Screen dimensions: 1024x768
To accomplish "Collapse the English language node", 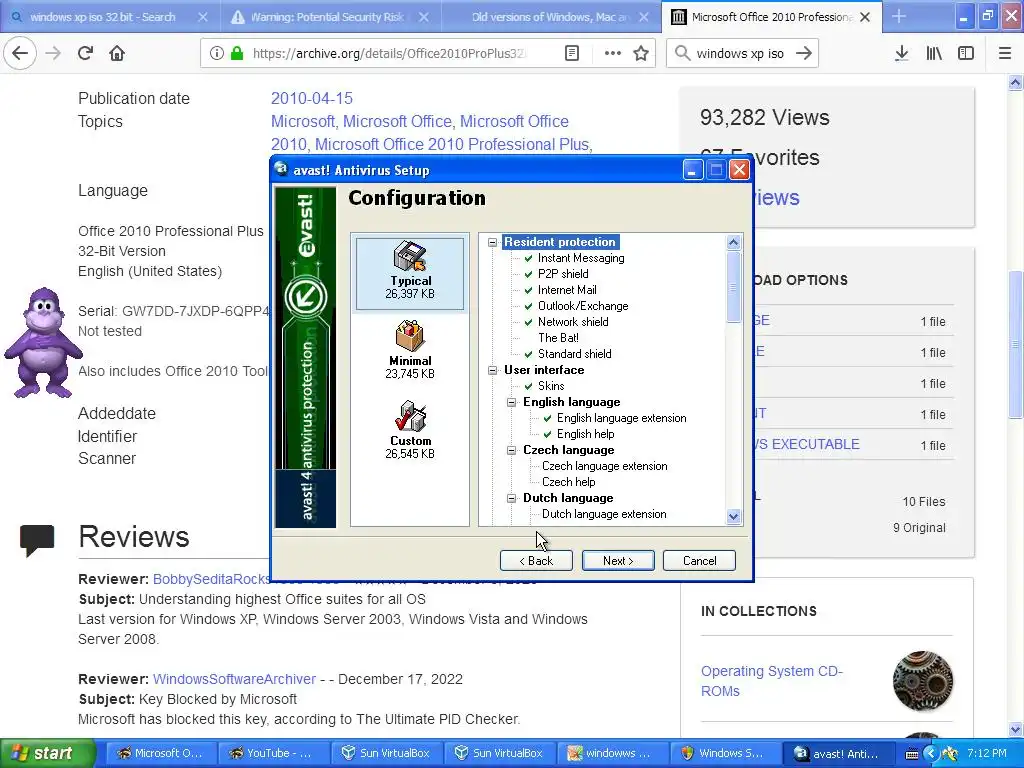I will coord(512,402).
